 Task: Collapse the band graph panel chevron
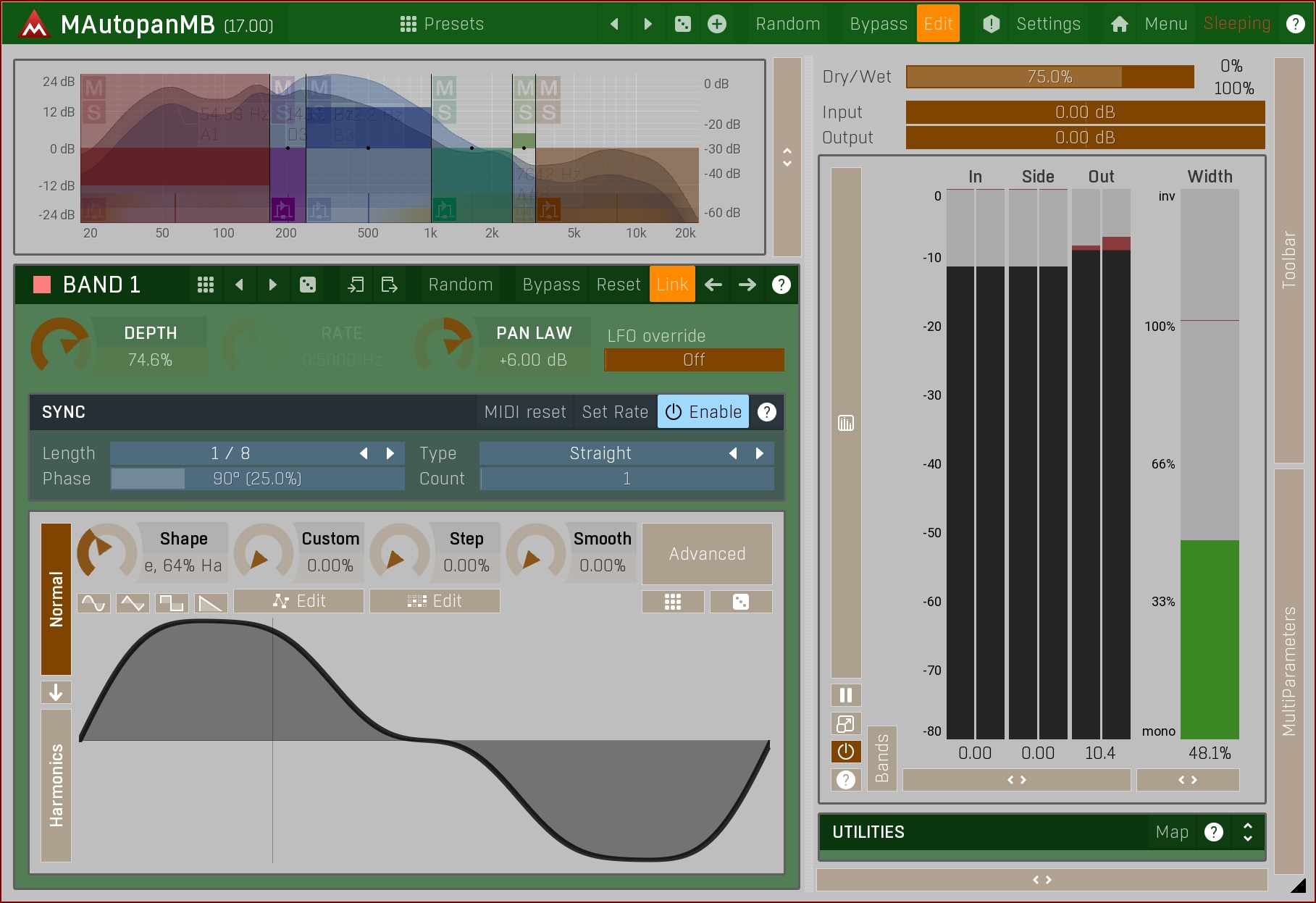click(x=787, y=157)
